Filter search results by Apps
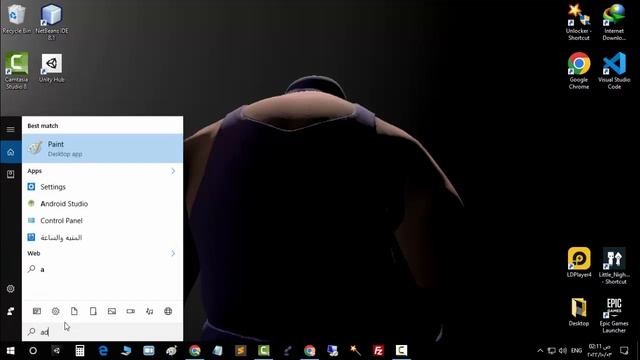The width and height of the screenshot is (640, 360). tap(37, 311)
